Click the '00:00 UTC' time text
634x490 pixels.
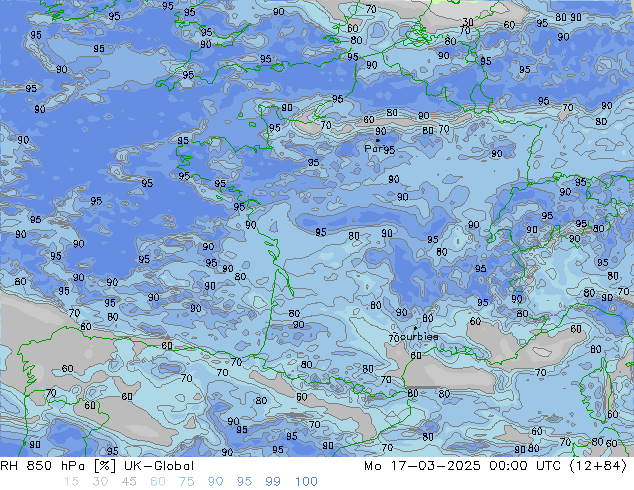525,466
